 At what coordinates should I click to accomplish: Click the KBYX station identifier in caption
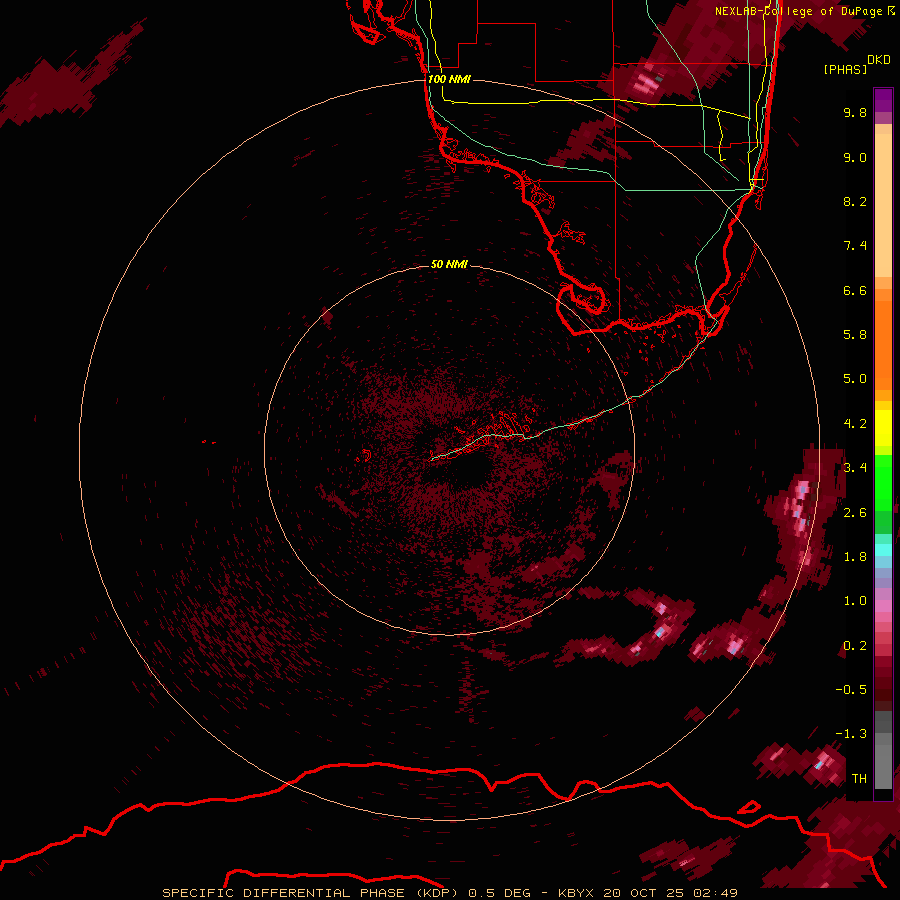(x=577, y=893)
